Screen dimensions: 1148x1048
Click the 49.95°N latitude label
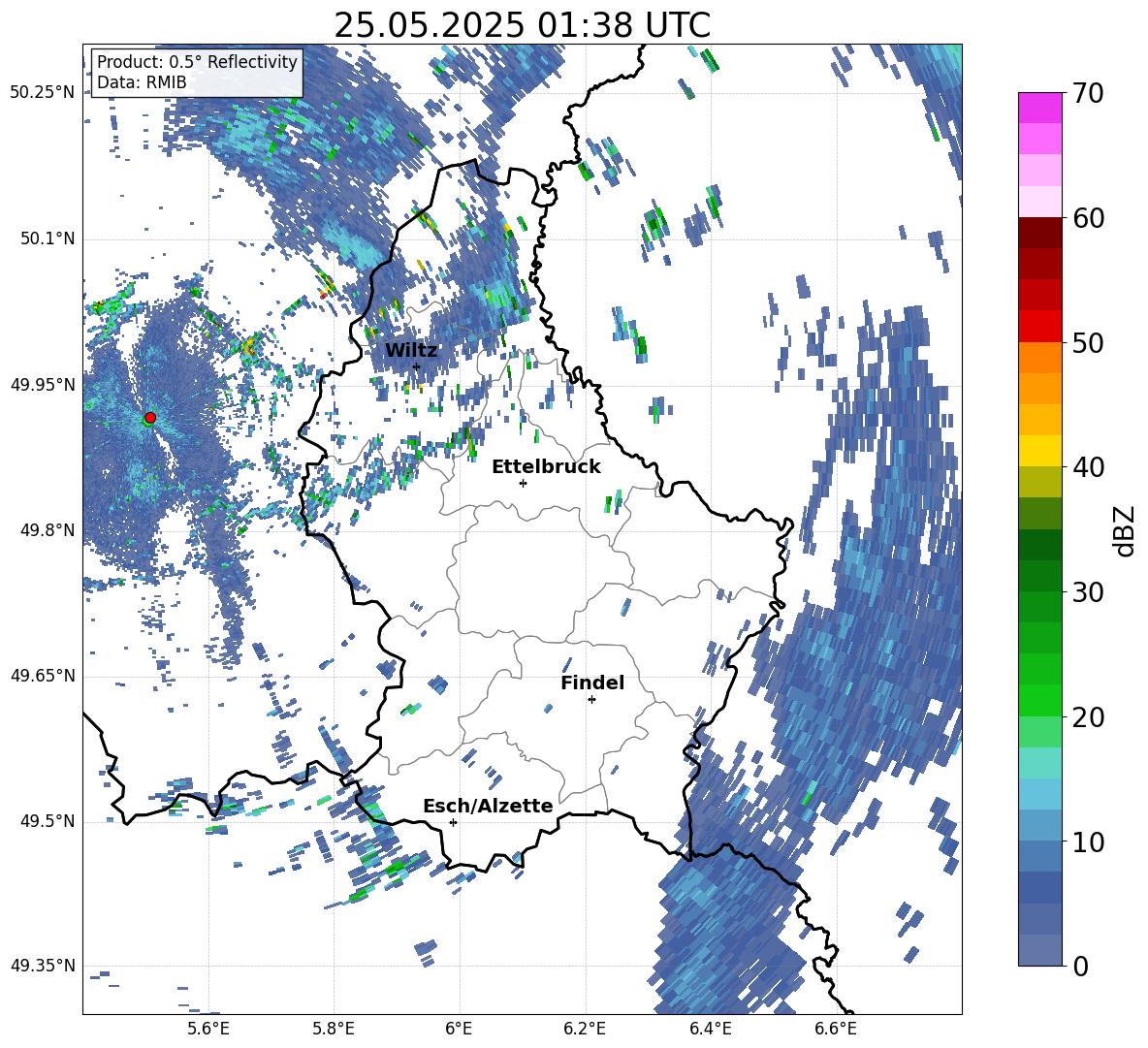tap(43, 384)
